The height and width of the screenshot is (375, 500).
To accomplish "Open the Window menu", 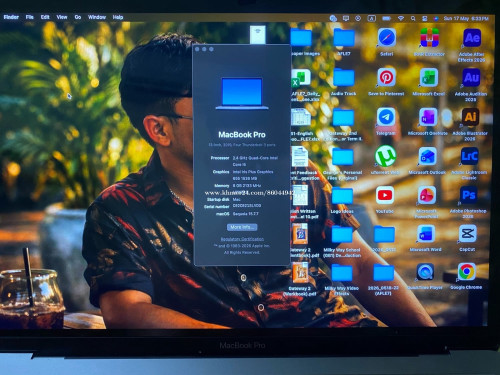I will pyautogui.click(x=97, y=17).
